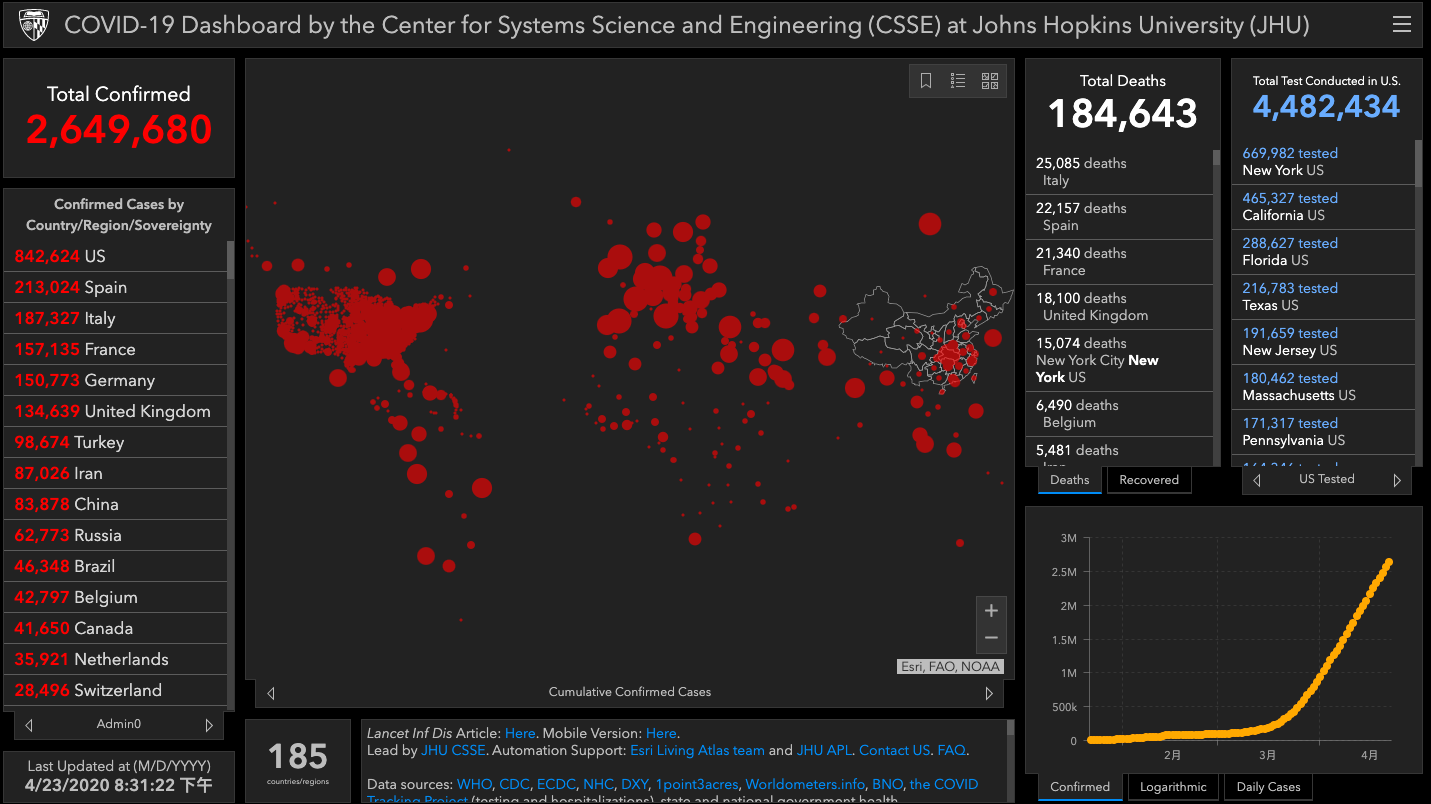
Task: Open the JHU CSSE link
Action: 453,750
